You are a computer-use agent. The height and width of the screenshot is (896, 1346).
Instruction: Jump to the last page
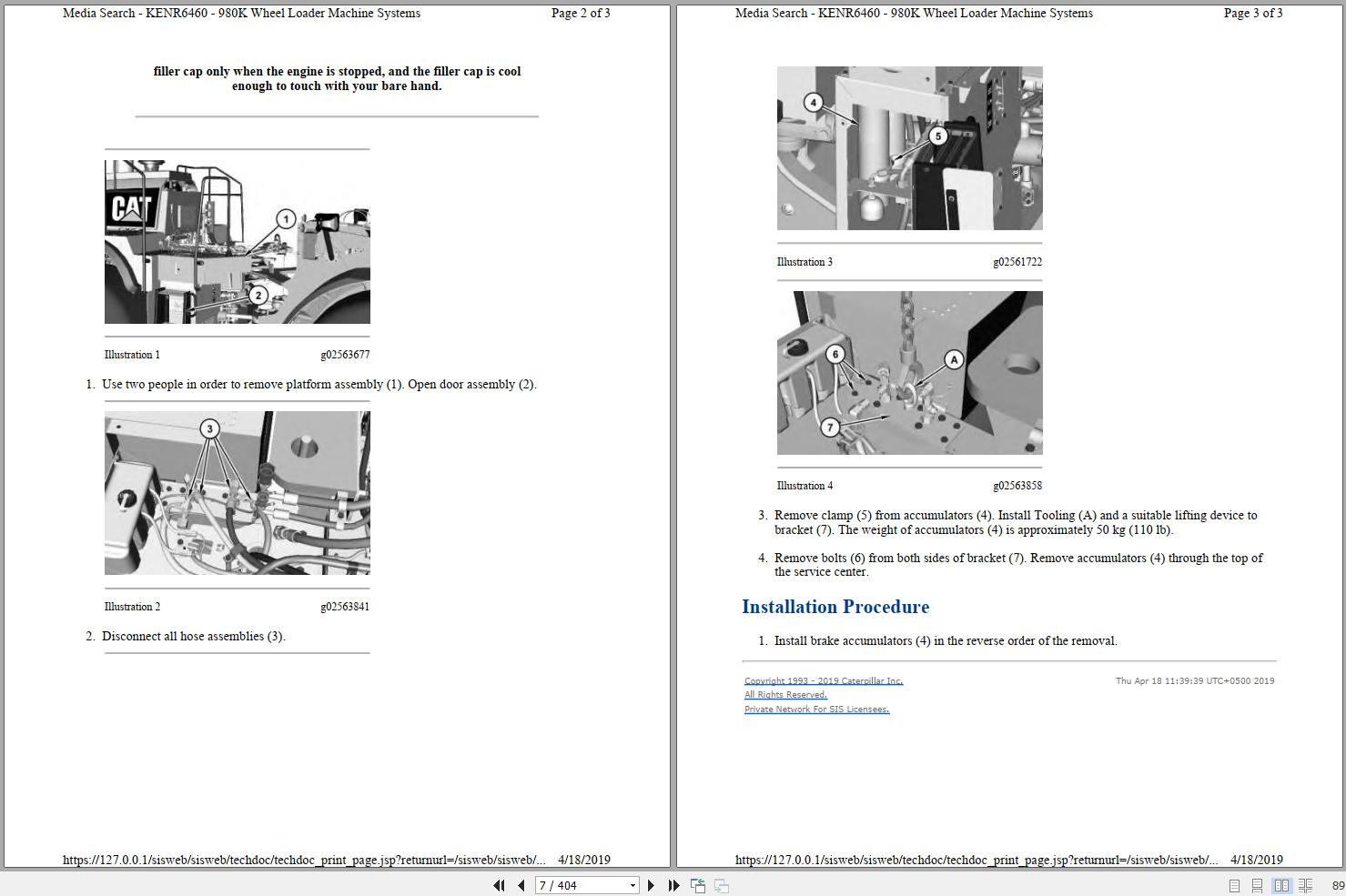pos(673,884)
